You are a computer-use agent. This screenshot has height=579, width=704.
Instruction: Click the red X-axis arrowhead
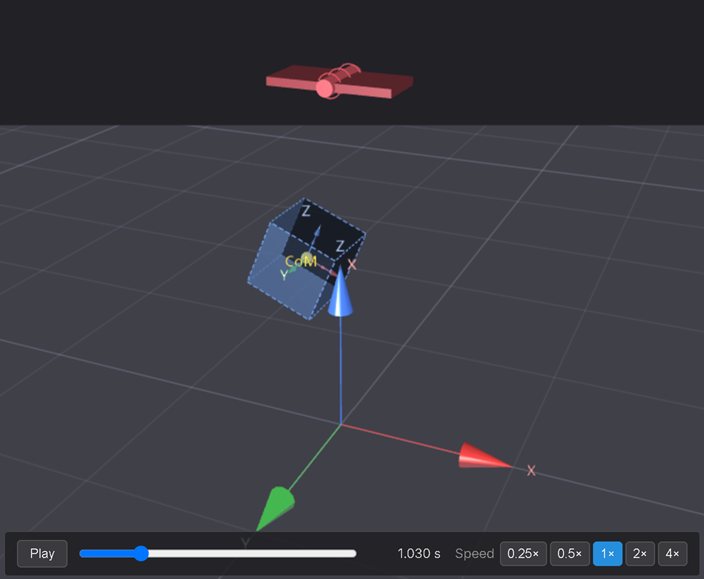pyautogui.click(x=484, y=456)
